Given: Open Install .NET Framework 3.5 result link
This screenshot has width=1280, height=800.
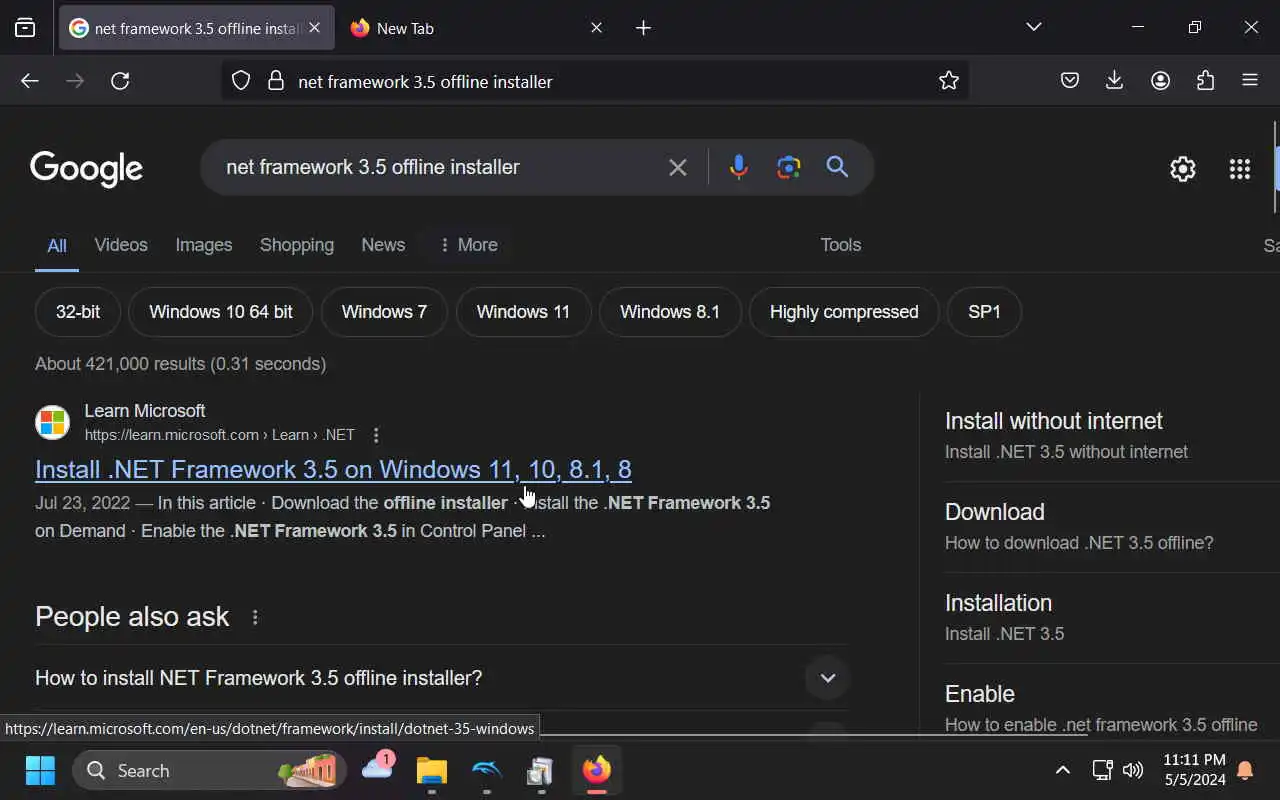Looking at the screenshot, I should tap(333, 469).
